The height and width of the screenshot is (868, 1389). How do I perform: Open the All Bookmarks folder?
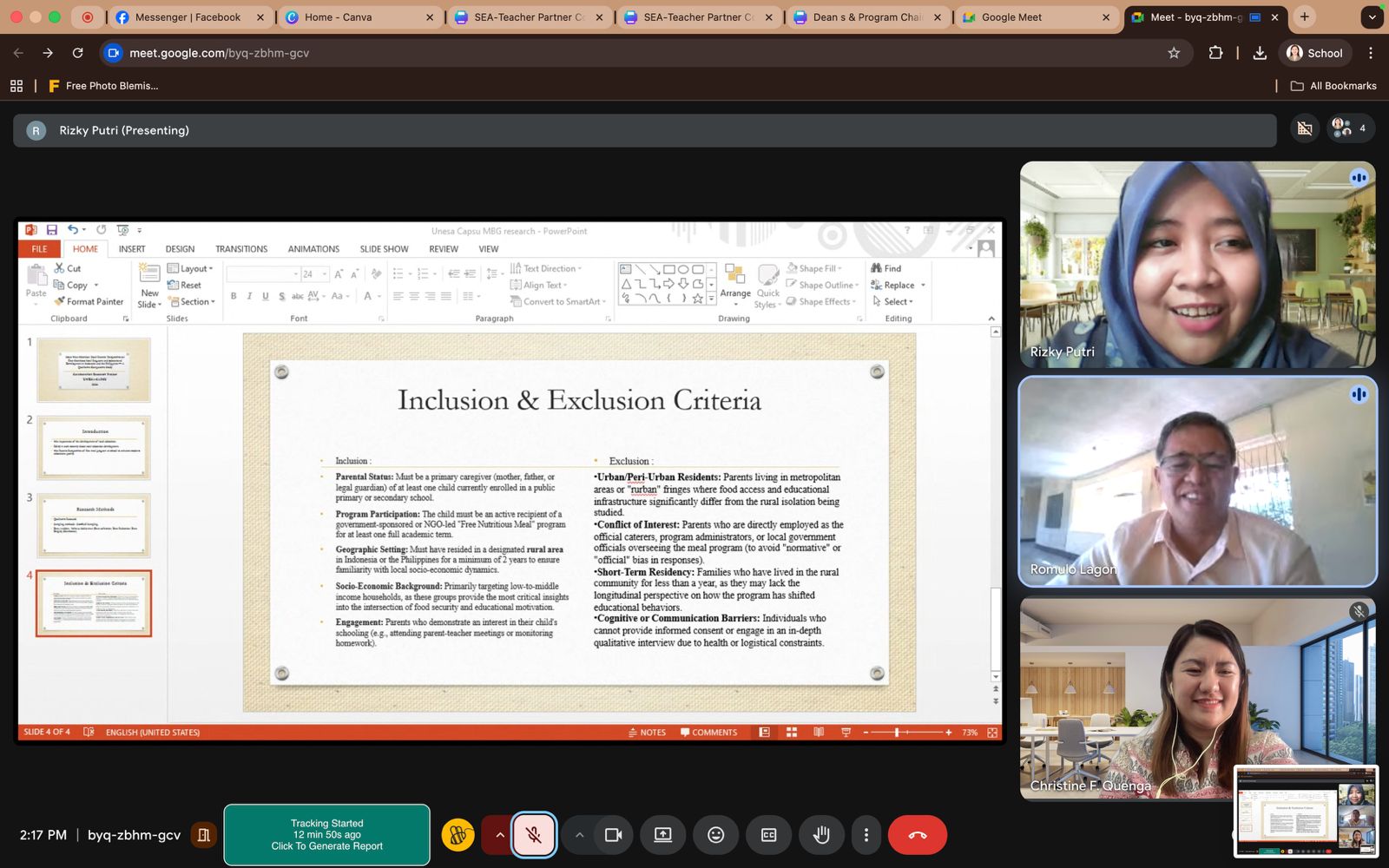click(x=1333, y=86)
